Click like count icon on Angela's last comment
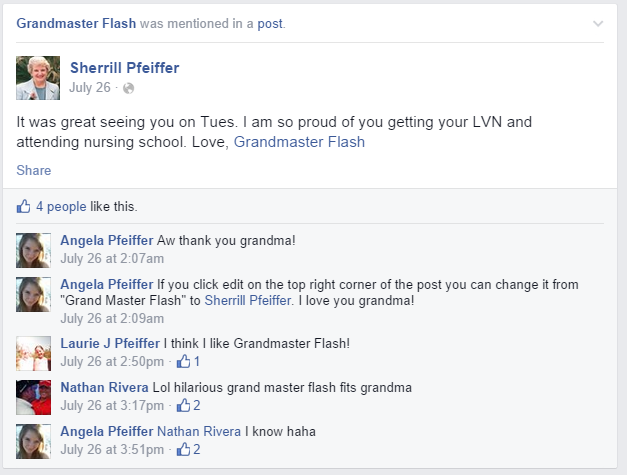627x475 pixels. click(183, 449)
